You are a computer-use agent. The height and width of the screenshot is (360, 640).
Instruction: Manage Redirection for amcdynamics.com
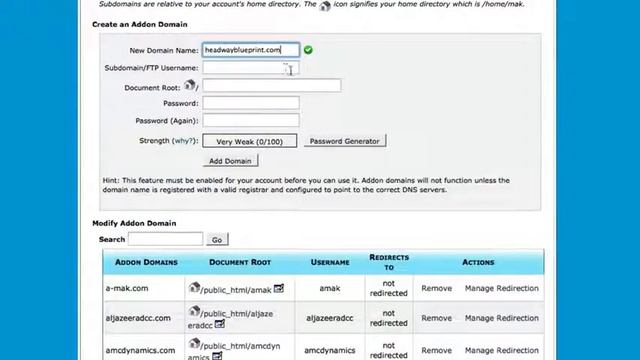click(x=502, y=350)
